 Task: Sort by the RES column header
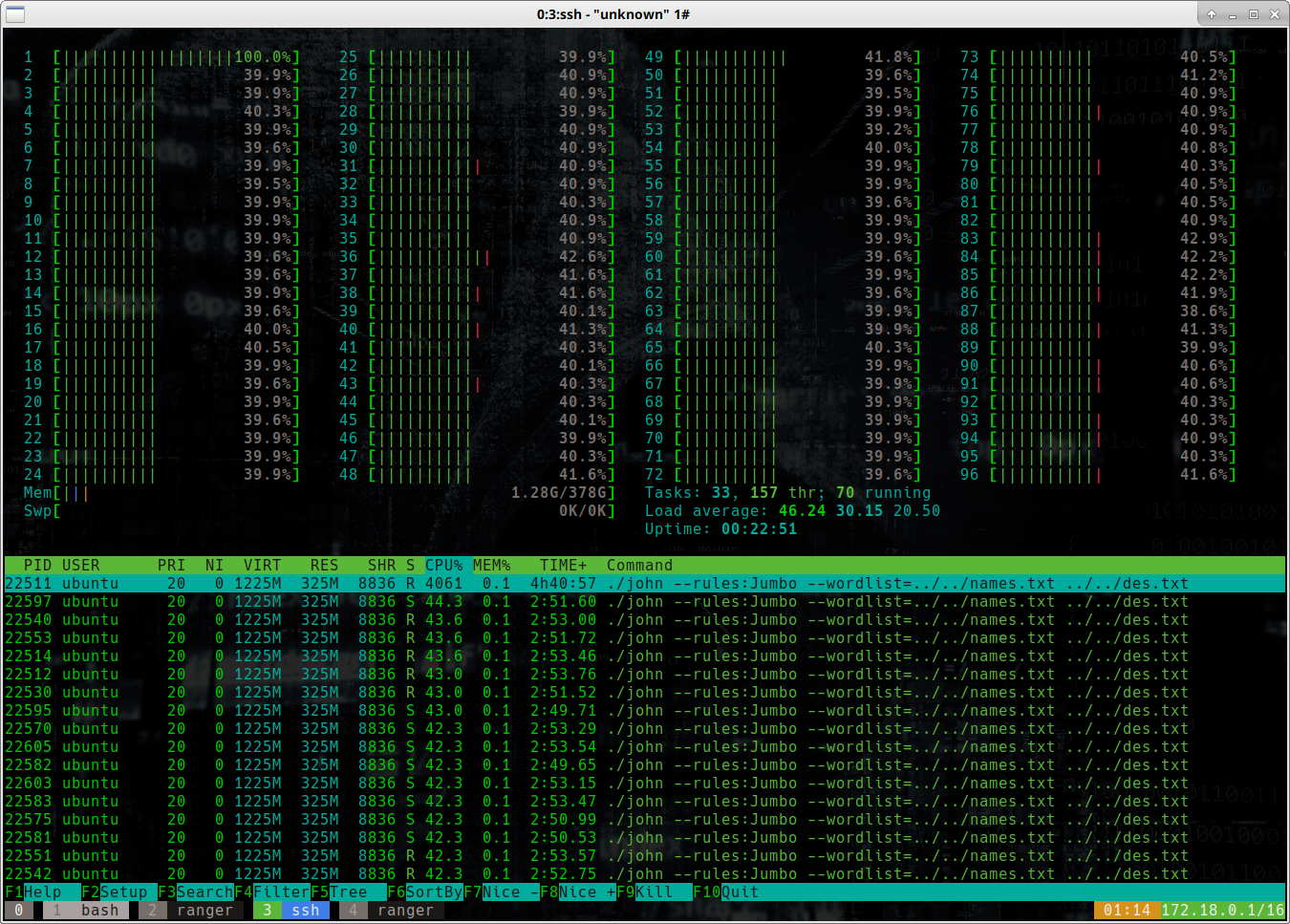[325, 566]
